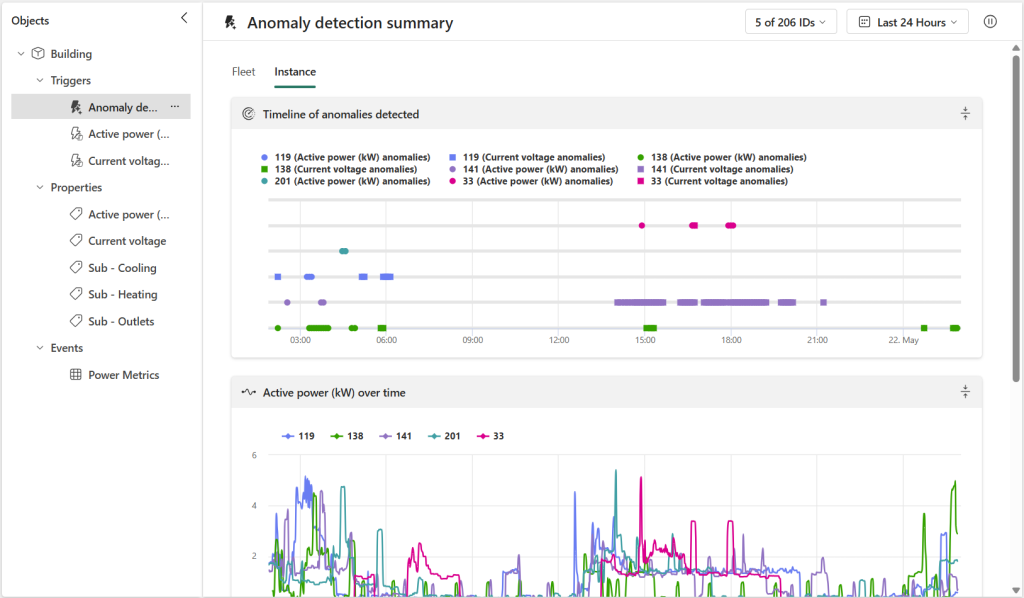Toggle series 119 in the power chart legend
Viewport: 1024px width, 598px height.
[298, 436]
